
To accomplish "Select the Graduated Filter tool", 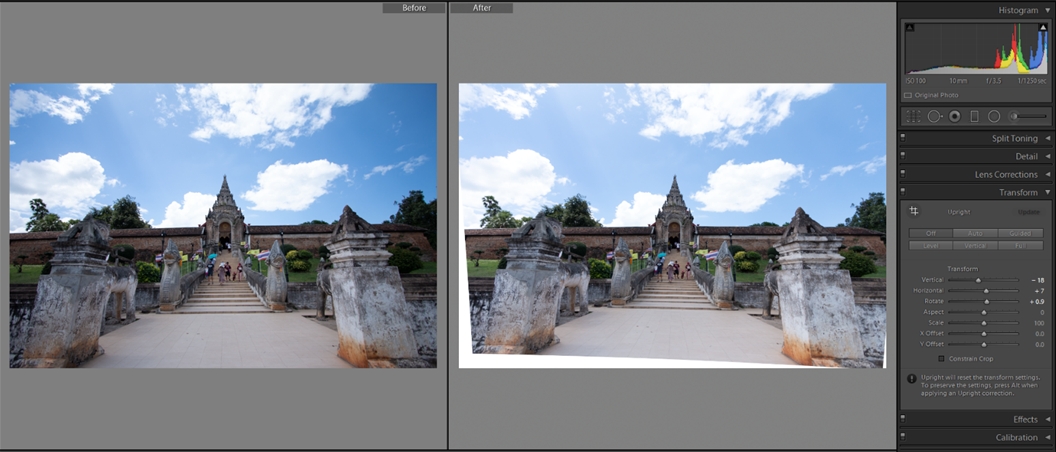I will pyautogui.click(x=974, y=116).
